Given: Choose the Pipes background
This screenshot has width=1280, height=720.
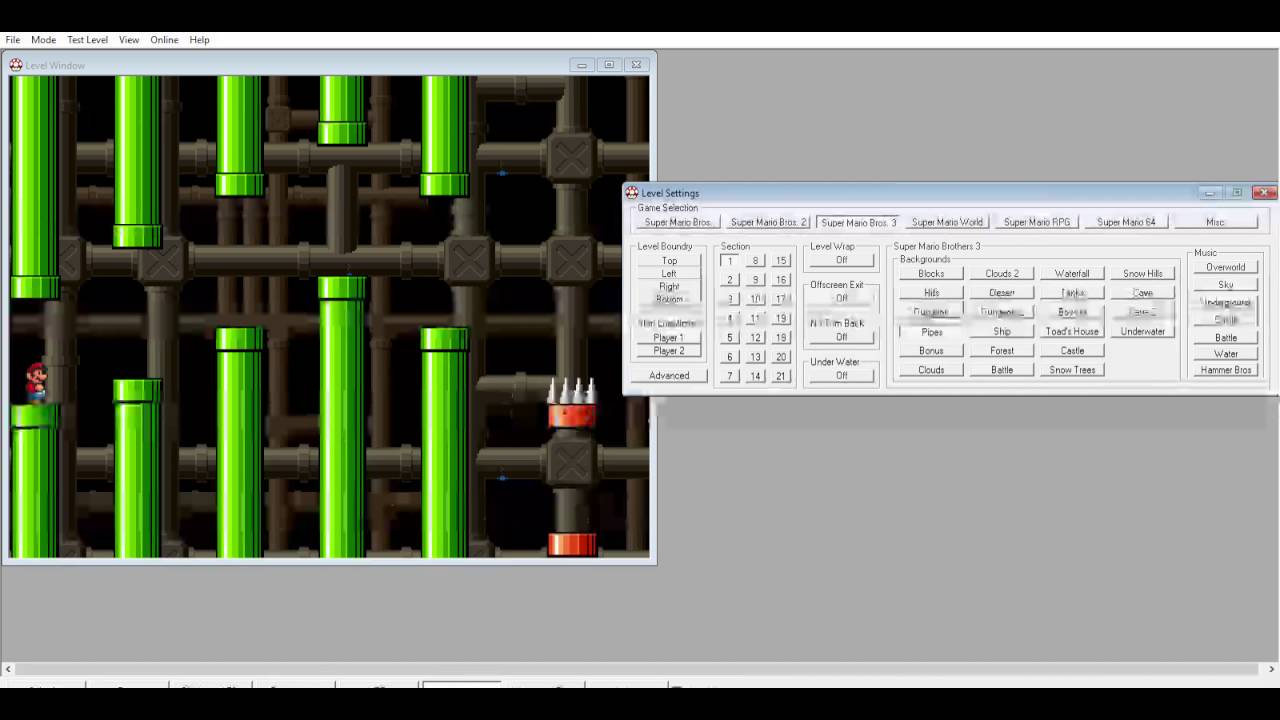Looking at the screenshot, I should coord(931,331).
